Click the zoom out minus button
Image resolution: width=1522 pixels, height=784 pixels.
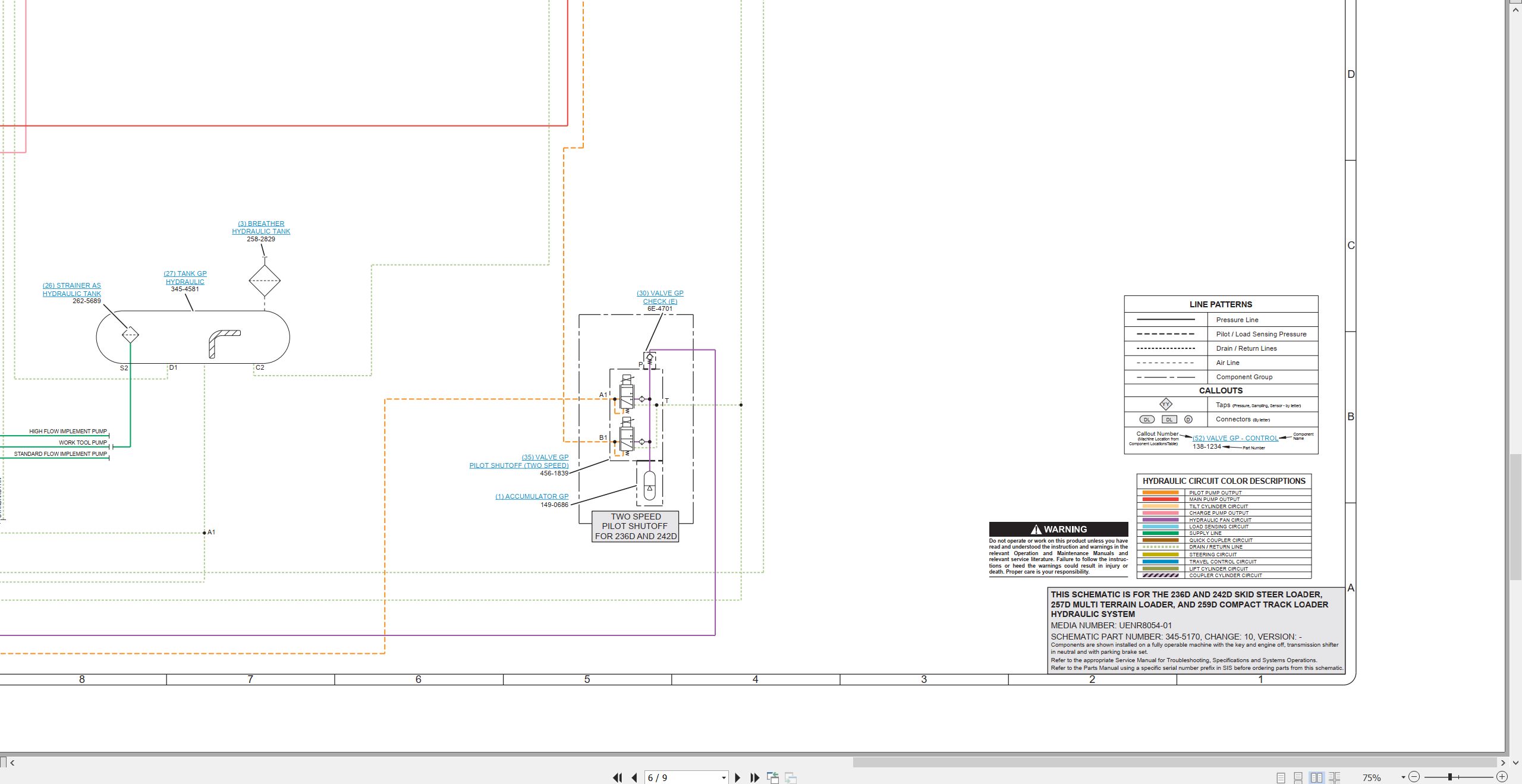1414,777
